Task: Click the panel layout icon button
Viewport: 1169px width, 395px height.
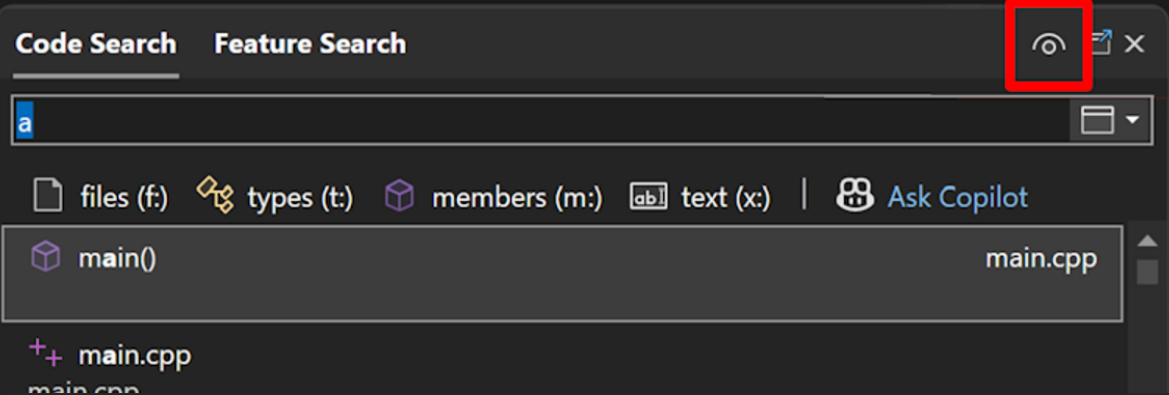Action: [x=1097, y=119]
